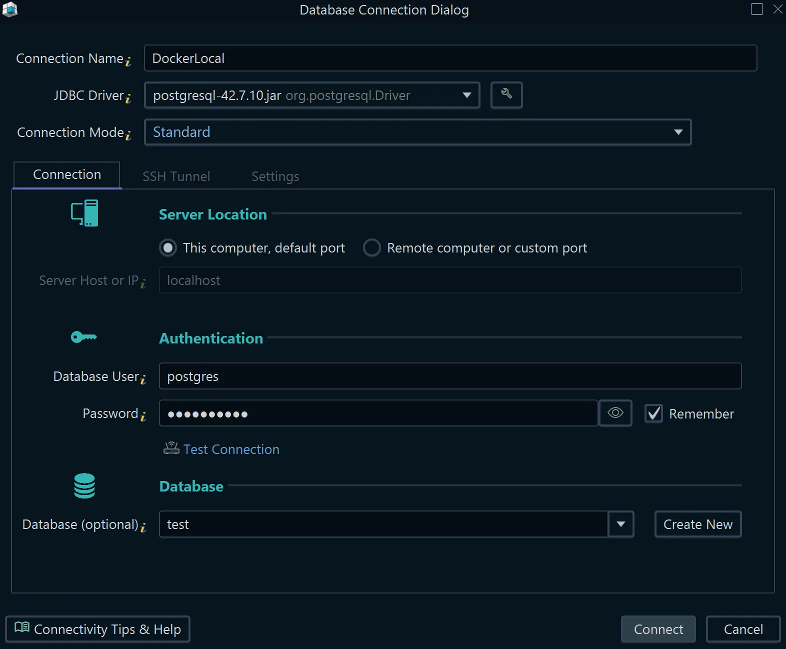This screenshot has height=649, width=786.
Task: Click the info icon next to Connection Mode
Action: tap(128, 135)
